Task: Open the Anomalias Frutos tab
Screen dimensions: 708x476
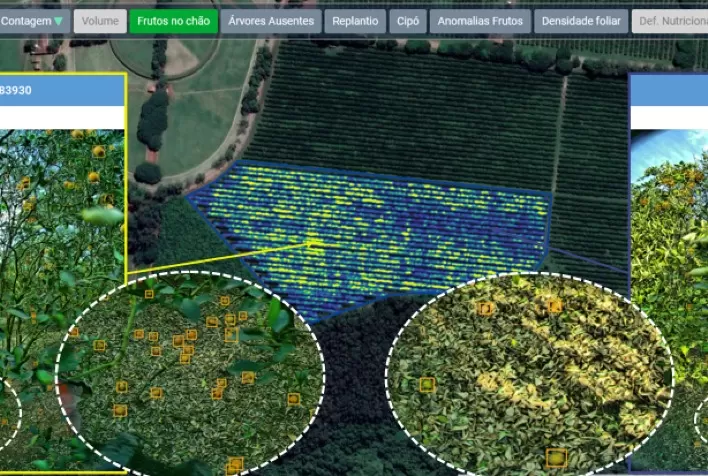Action: click(x=480, y=21)
